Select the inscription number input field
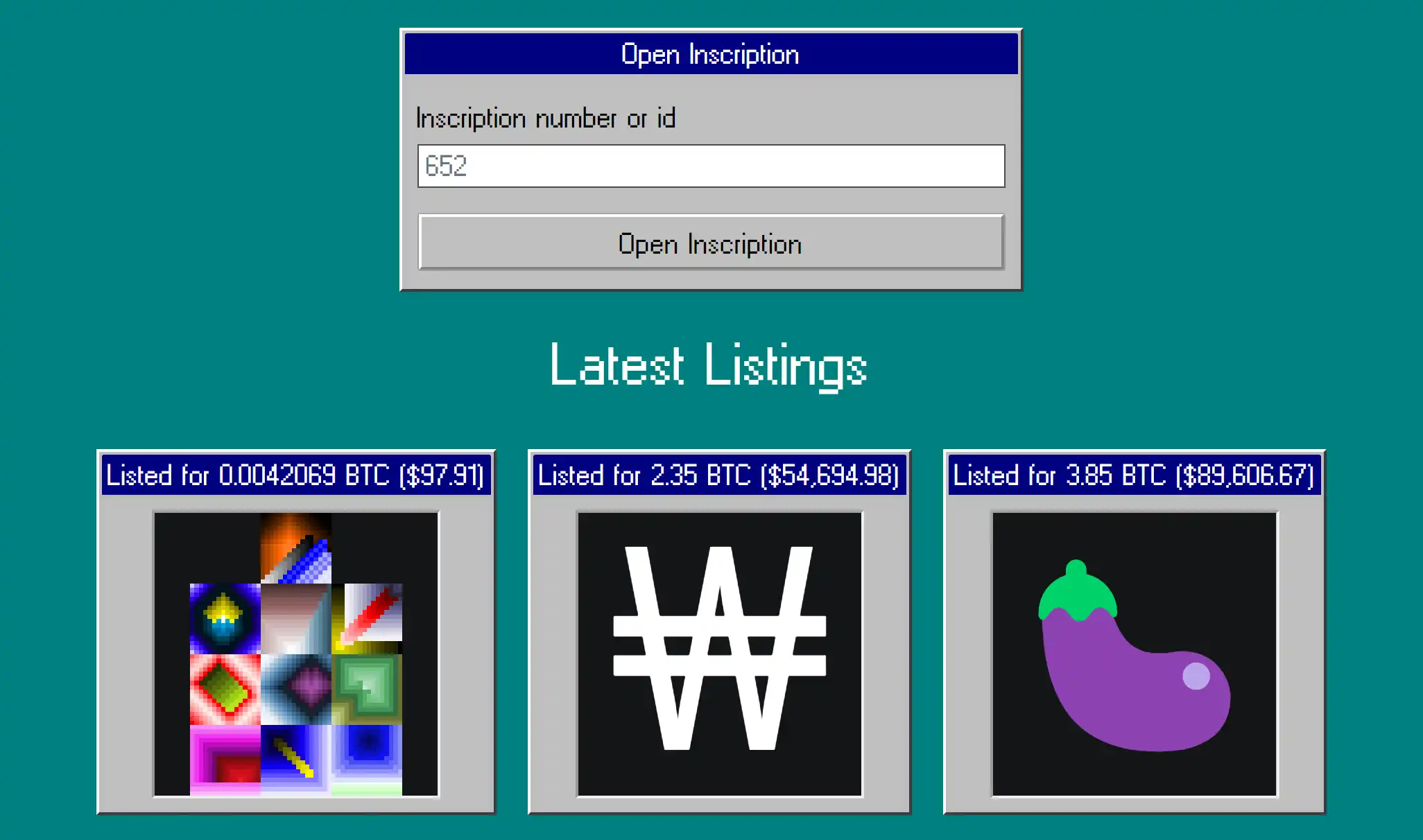 coord(712,165)
